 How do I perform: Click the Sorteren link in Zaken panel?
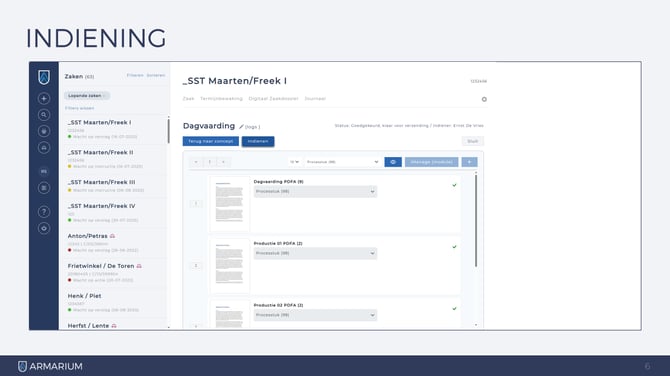[156, 75]
